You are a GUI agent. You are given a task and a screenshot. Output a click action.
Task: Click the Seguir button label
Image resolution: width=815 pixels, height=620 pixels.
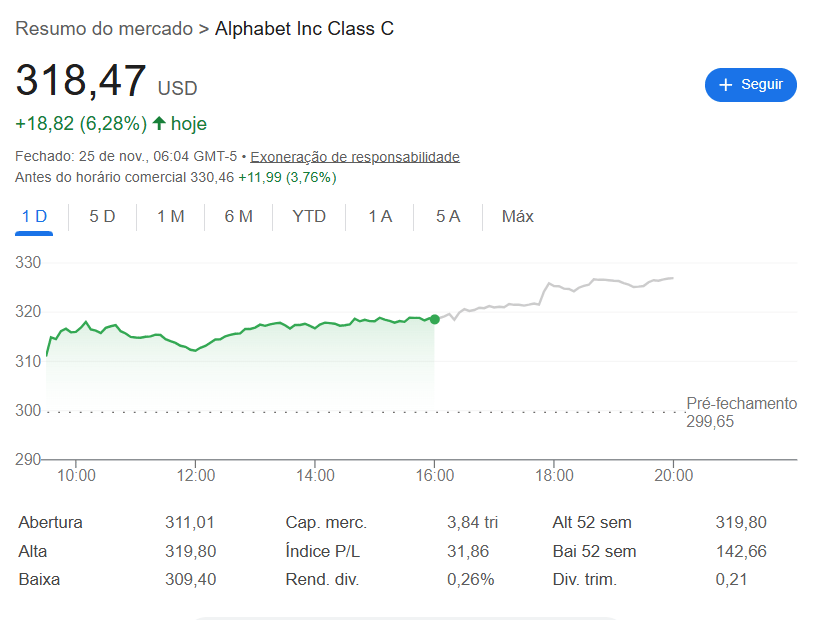click(x=762, y=85)
